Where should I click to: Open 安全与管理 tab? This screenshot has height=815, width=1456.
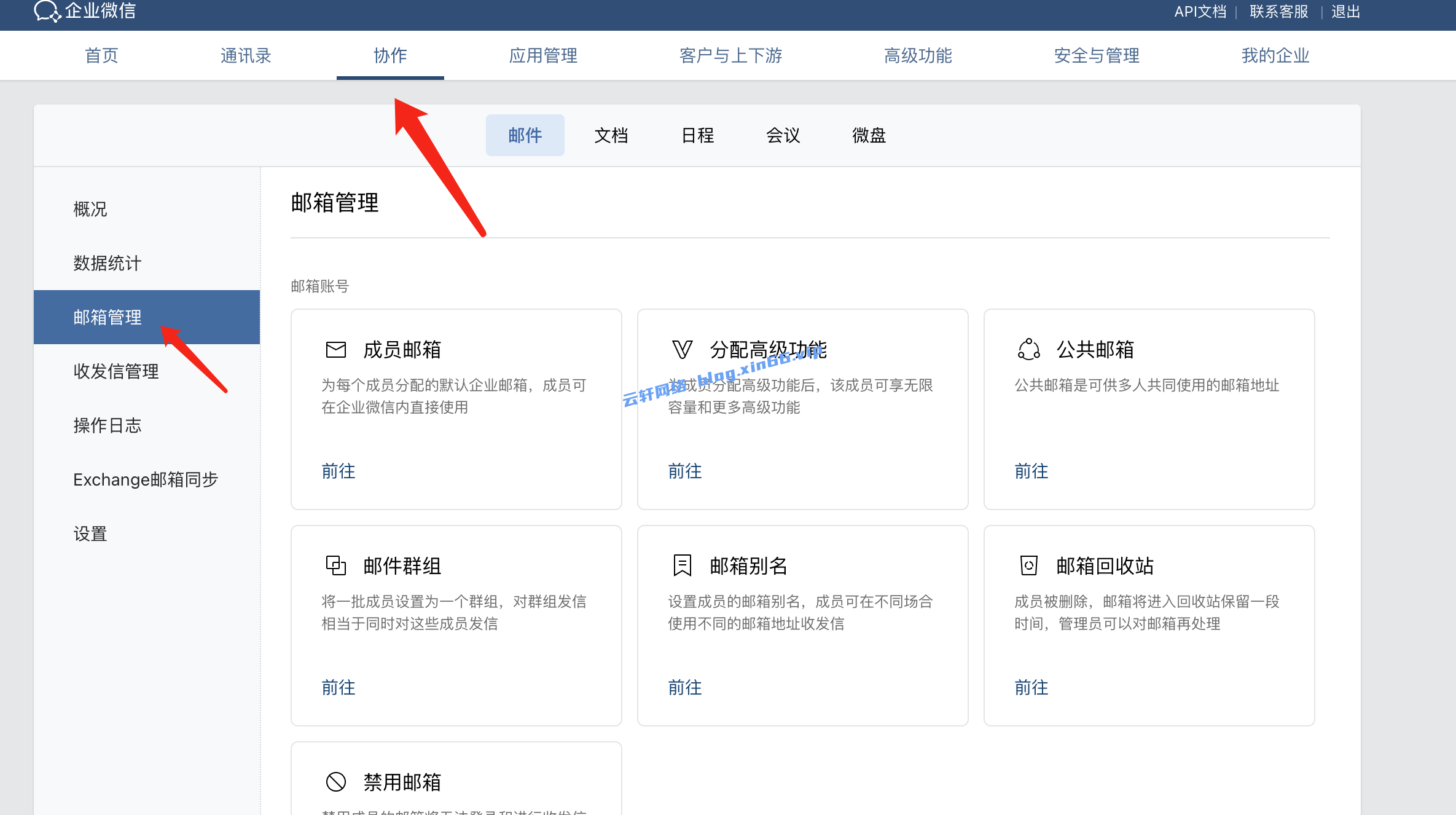1097,55
